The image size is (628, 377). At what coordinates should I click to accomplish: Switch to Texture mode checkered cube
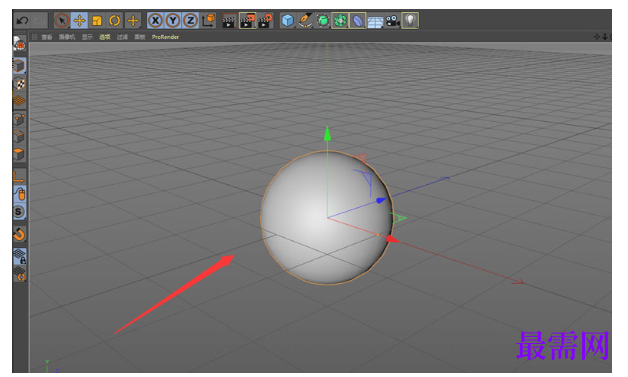(x=19, y=83)
